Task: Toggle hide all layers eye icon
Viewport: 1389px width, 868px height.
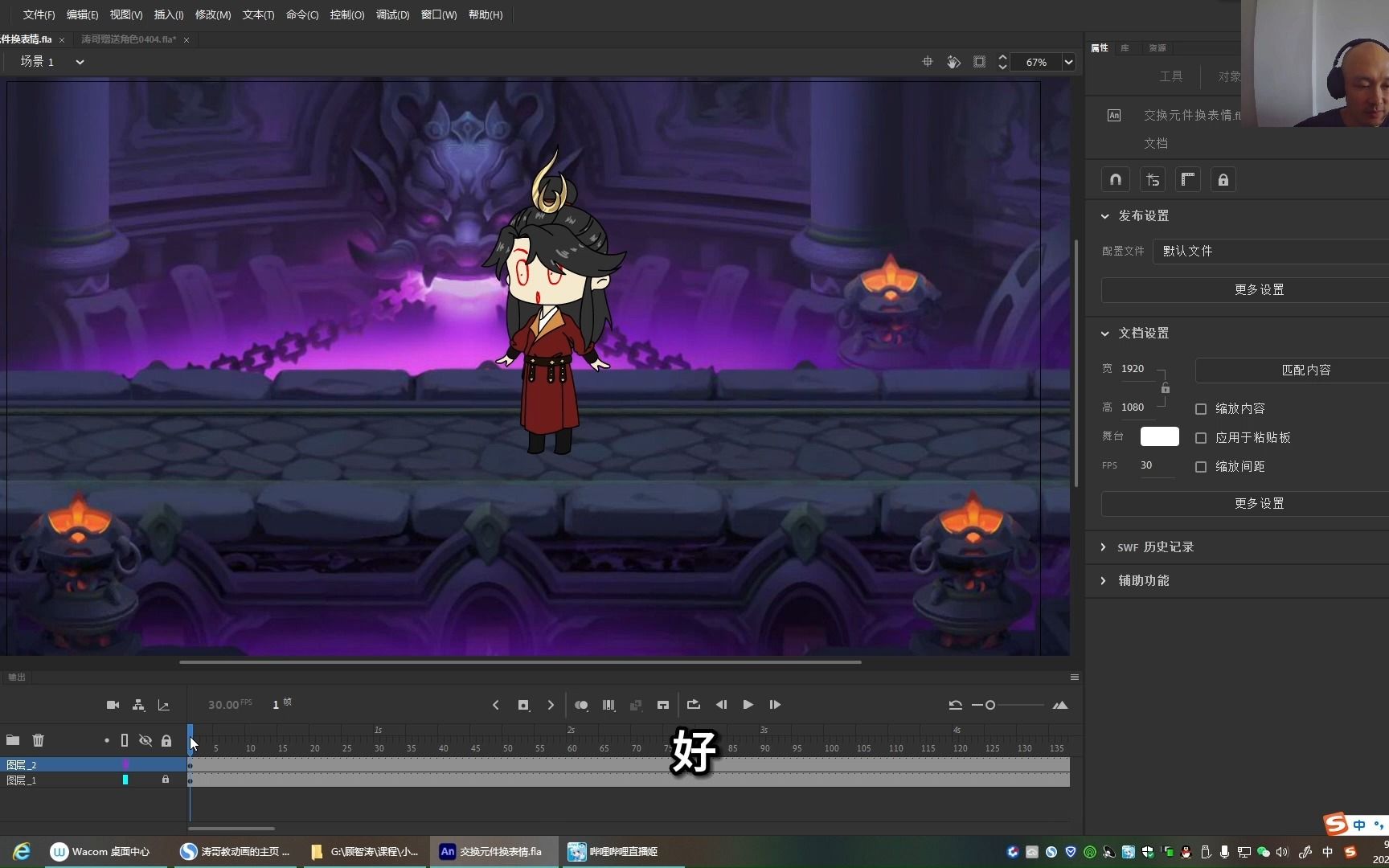Action: pyautogui.click(x=145, y=740)
